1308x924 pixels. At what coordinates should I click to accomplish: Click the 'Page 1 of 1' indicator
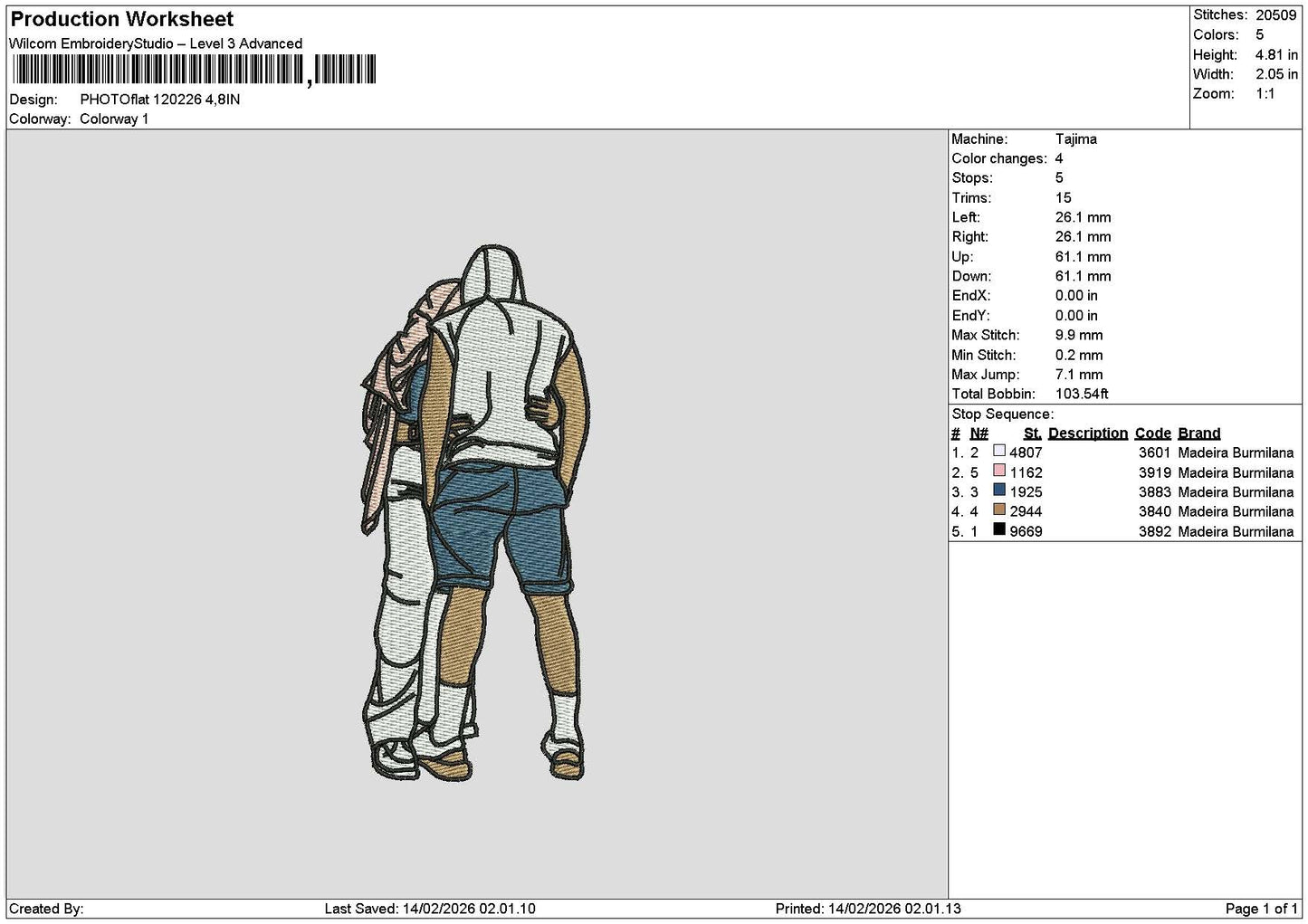(x=1262, y=909)
